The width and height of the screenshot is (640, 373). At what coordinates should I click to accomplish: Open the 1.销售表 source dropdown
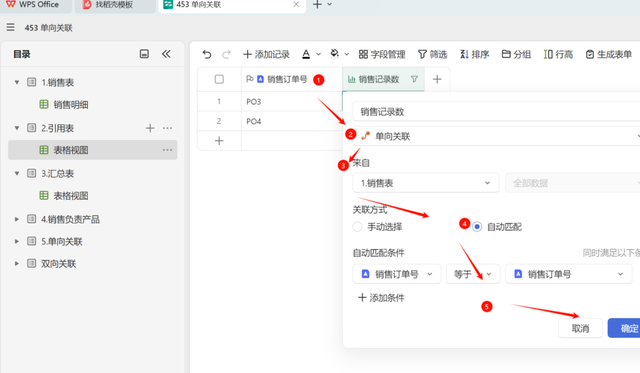(x=426, y=183)
